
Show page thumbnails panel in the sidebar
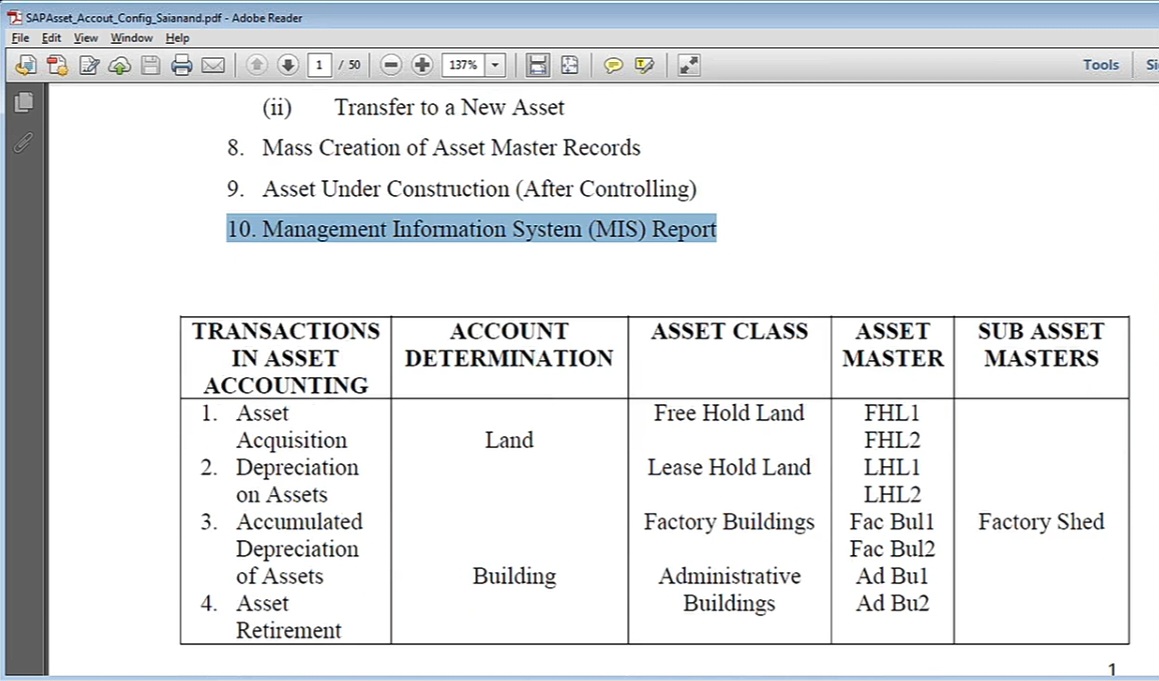(24, 102)
